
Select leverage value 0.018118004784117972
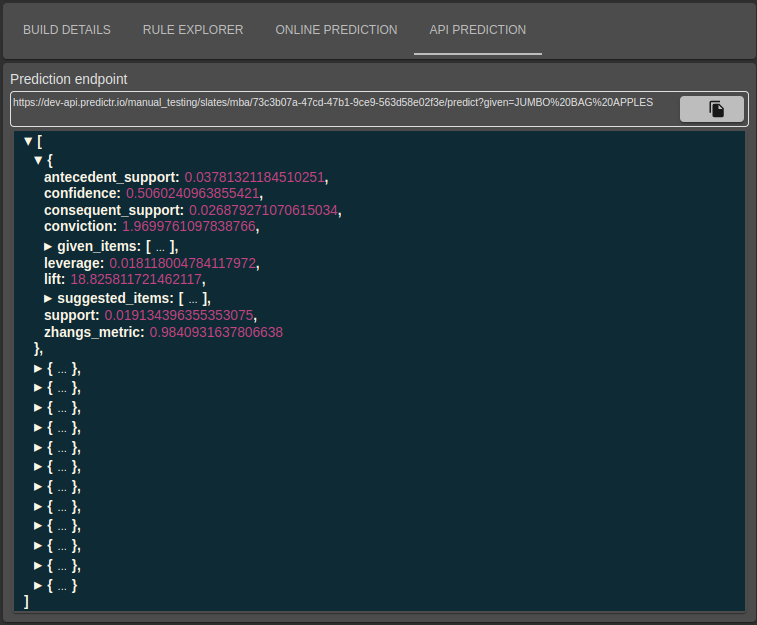click(x=182, y=264)
